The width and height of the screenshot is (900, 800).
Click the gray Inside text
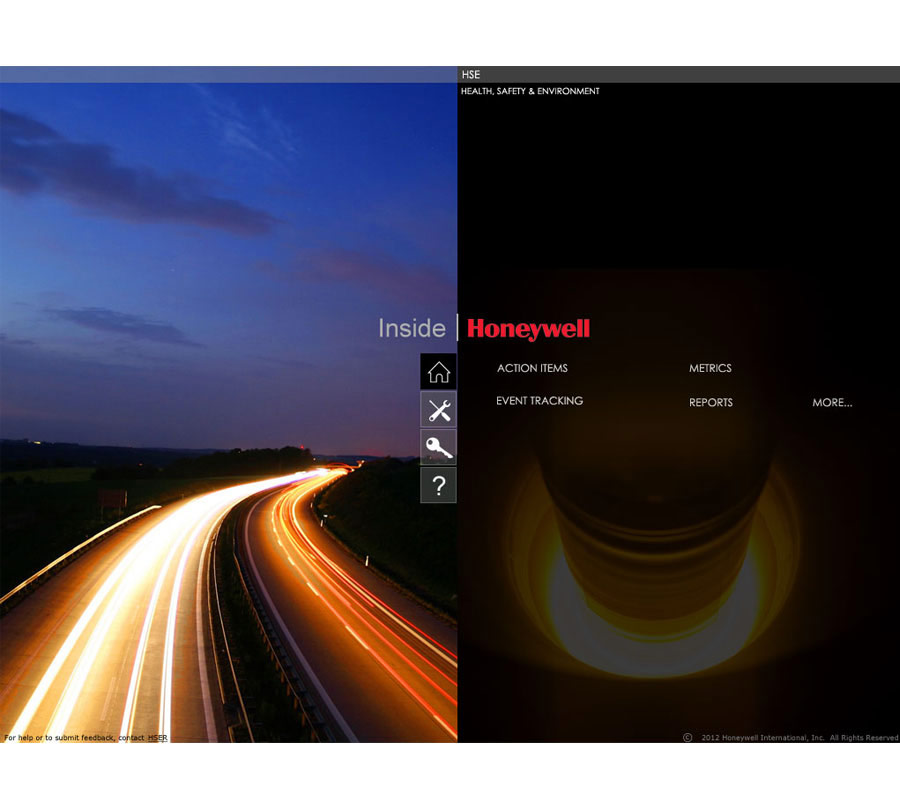tap(411, 328)
